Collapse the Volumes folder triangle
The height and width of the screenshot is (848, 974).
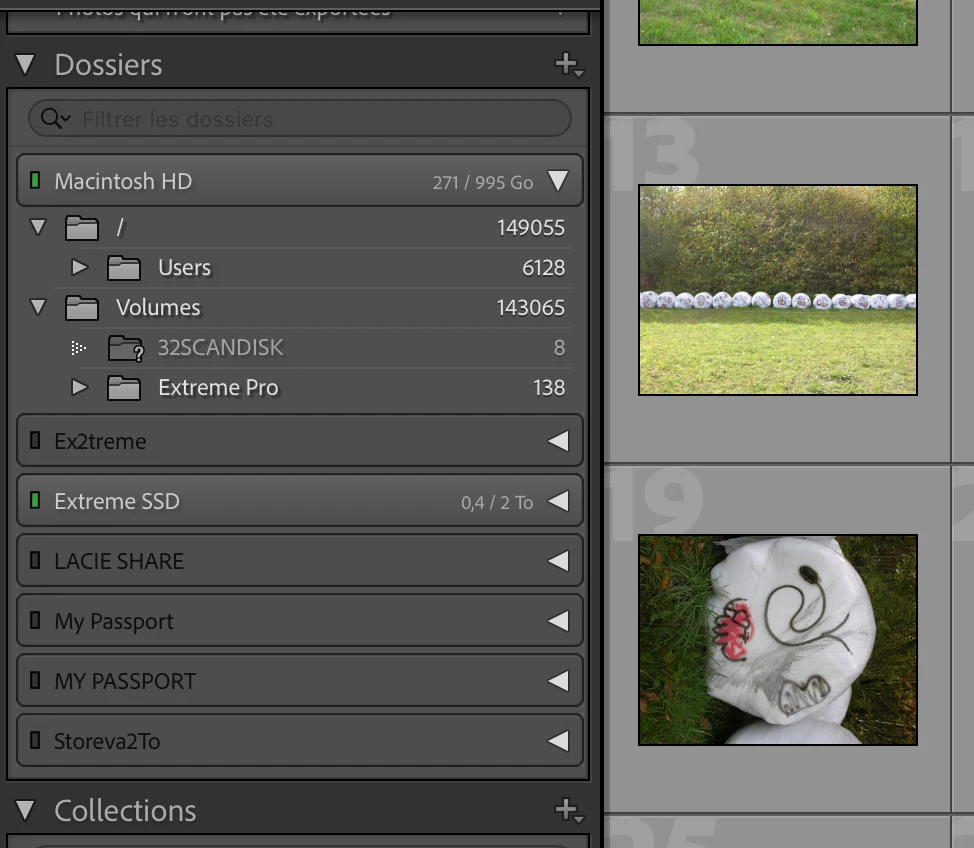(38, 307)
